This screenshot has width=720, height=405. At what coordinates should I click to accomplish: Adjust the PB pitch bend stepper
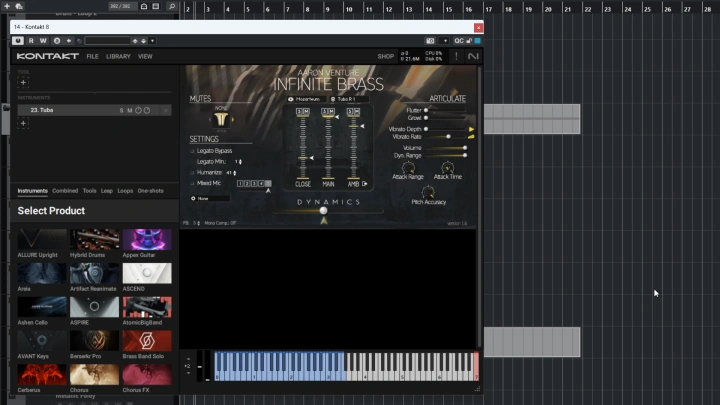[196, 223]
